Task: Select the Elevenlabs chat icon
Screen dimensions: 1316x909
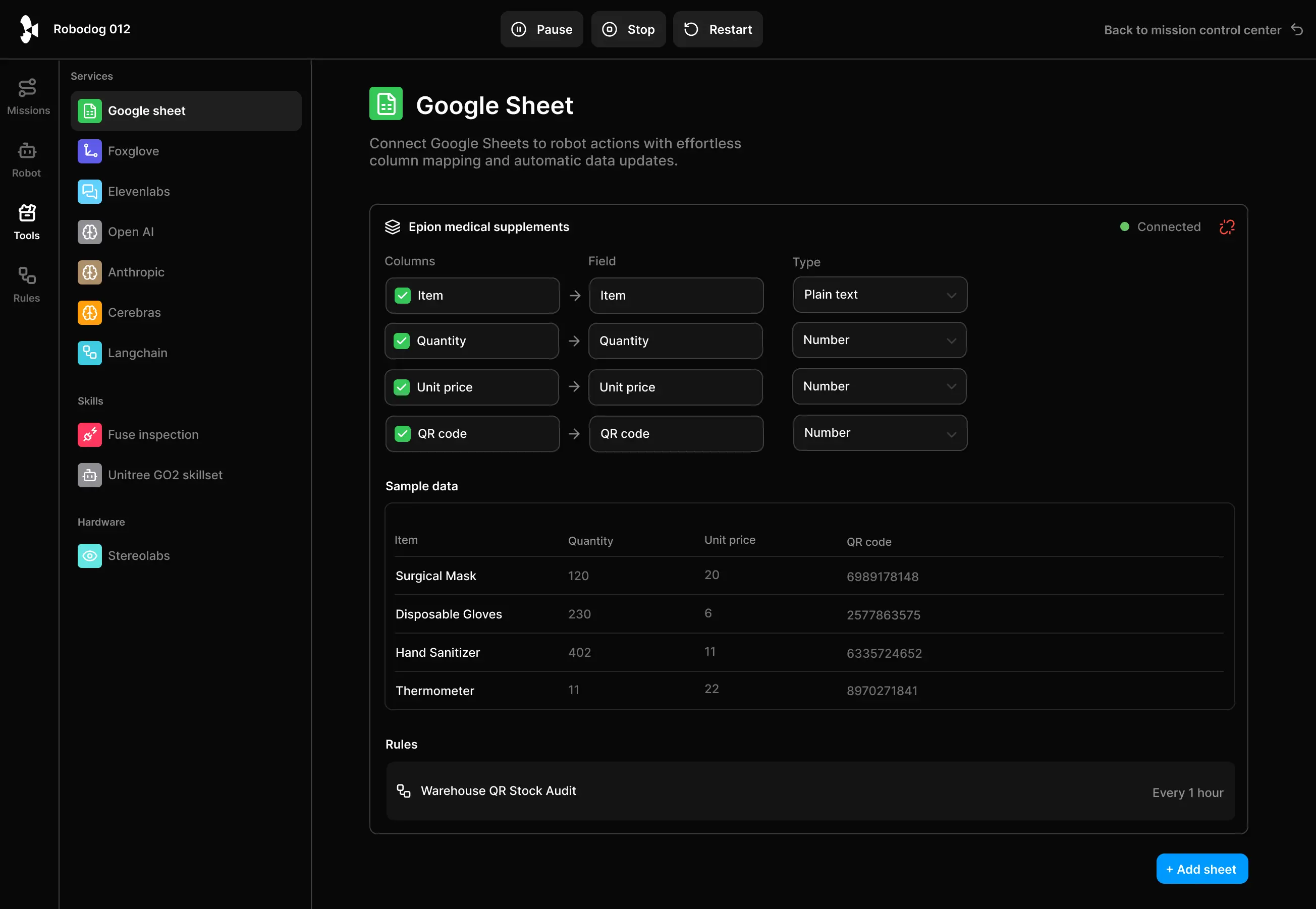Action: point(89,191)
